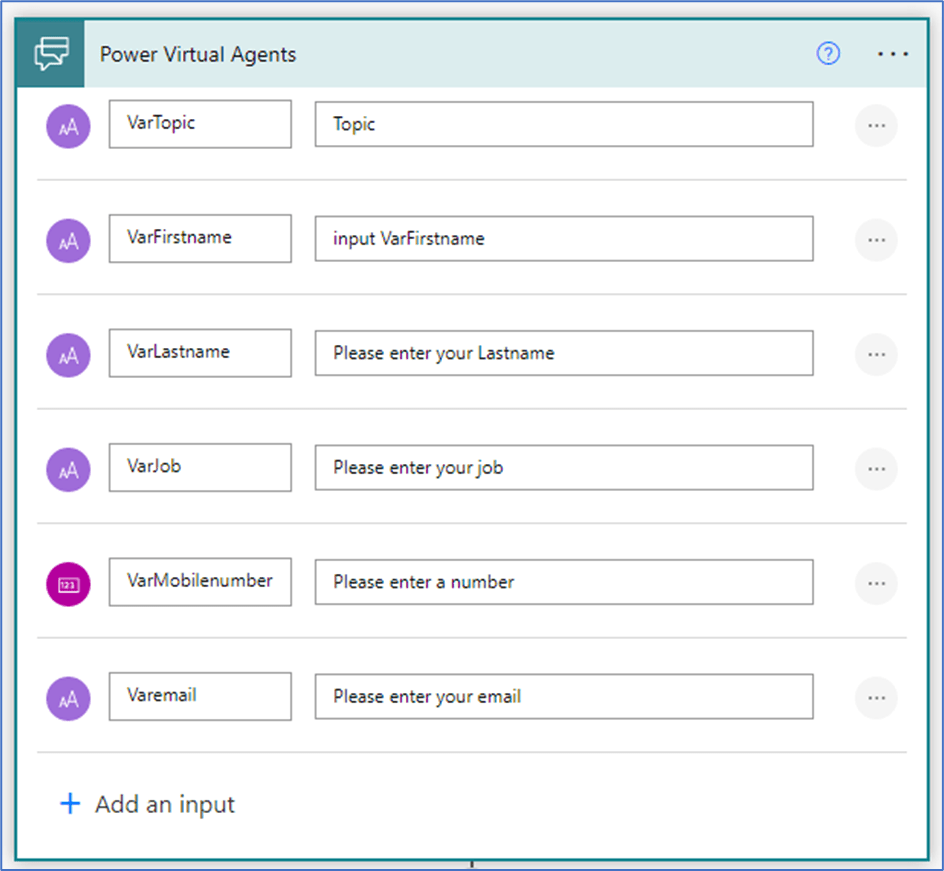Open options menu for VarTopic row
944x871 pixels.
(x=876, y=126)
